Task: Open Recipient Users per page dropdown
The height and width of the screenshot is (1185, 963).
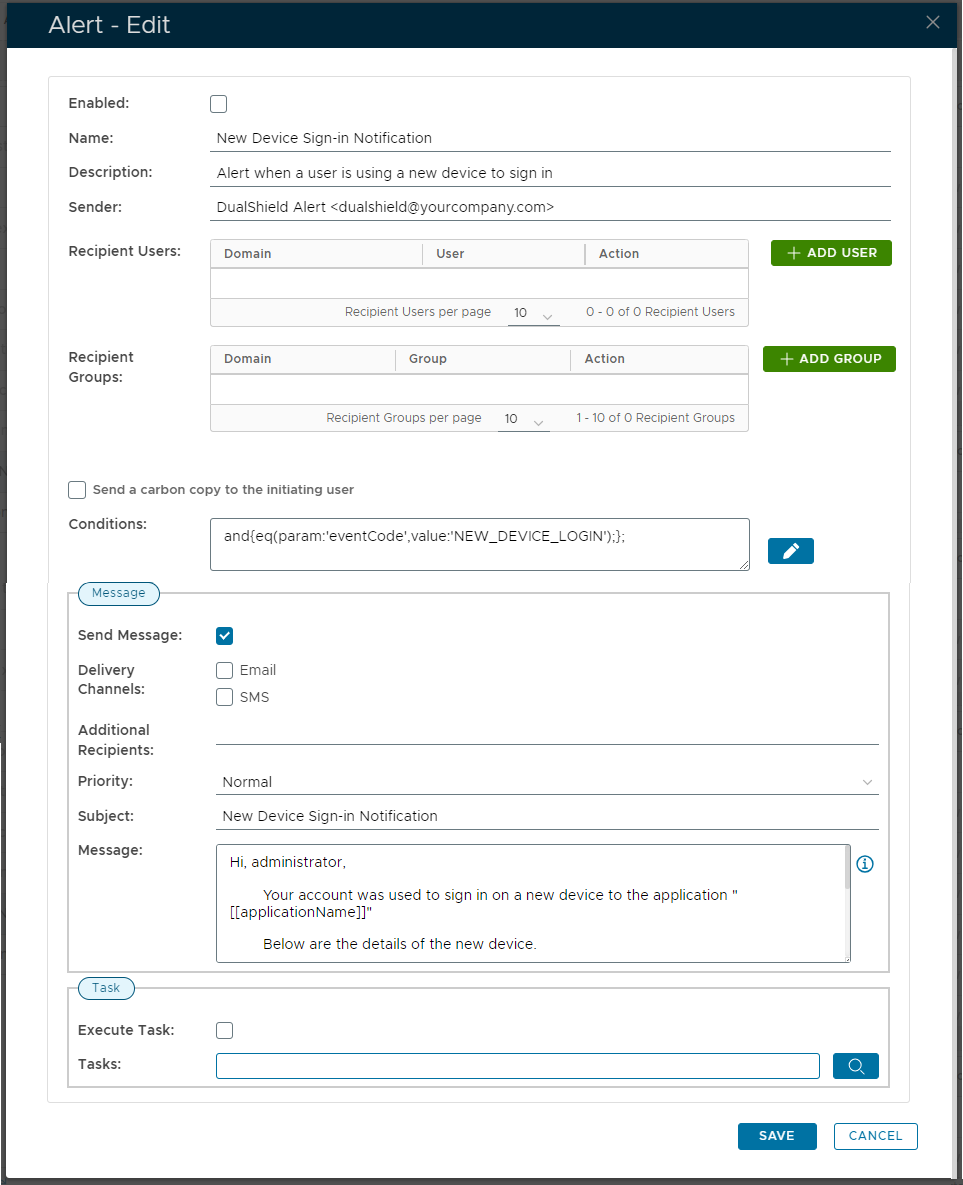Action: tap(533, 314)
